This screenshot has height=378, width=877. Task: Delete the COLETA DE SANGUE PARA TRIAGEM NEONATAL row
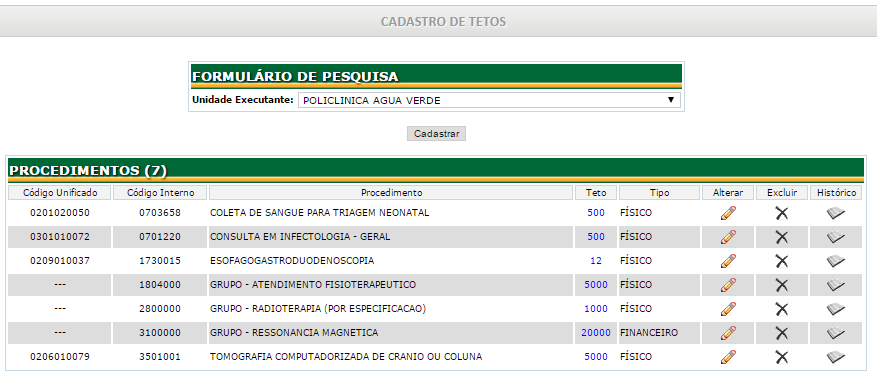point(781,213)
